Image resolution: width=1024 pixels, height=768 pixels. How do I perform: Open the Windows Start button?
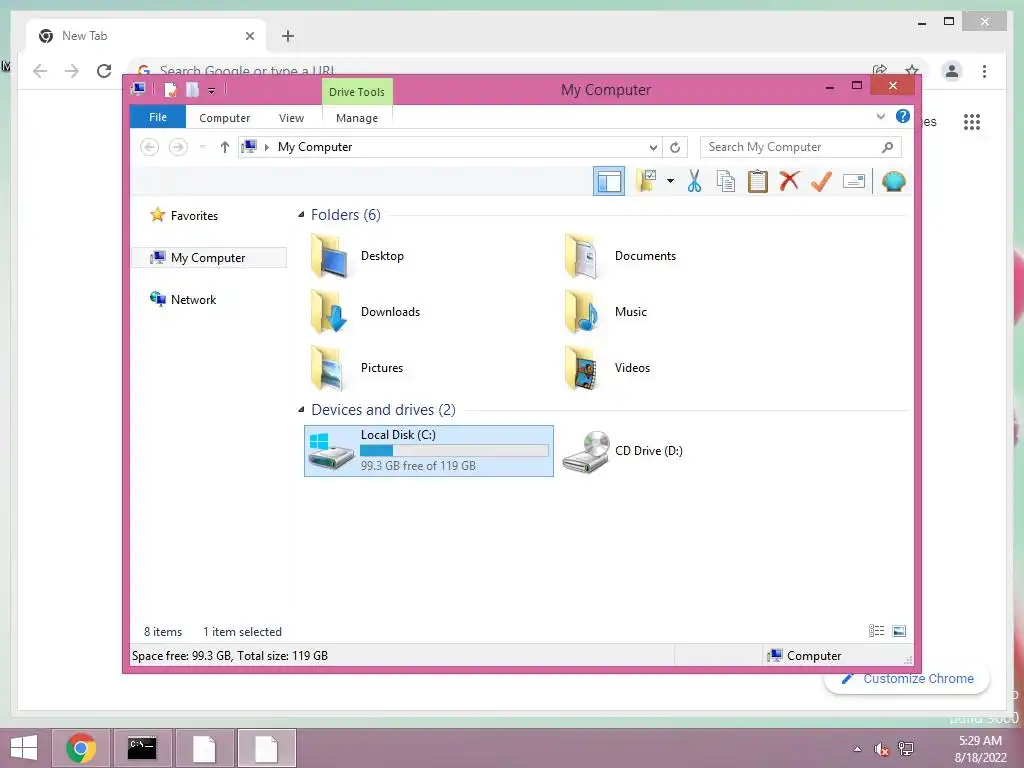pos(24,748)
